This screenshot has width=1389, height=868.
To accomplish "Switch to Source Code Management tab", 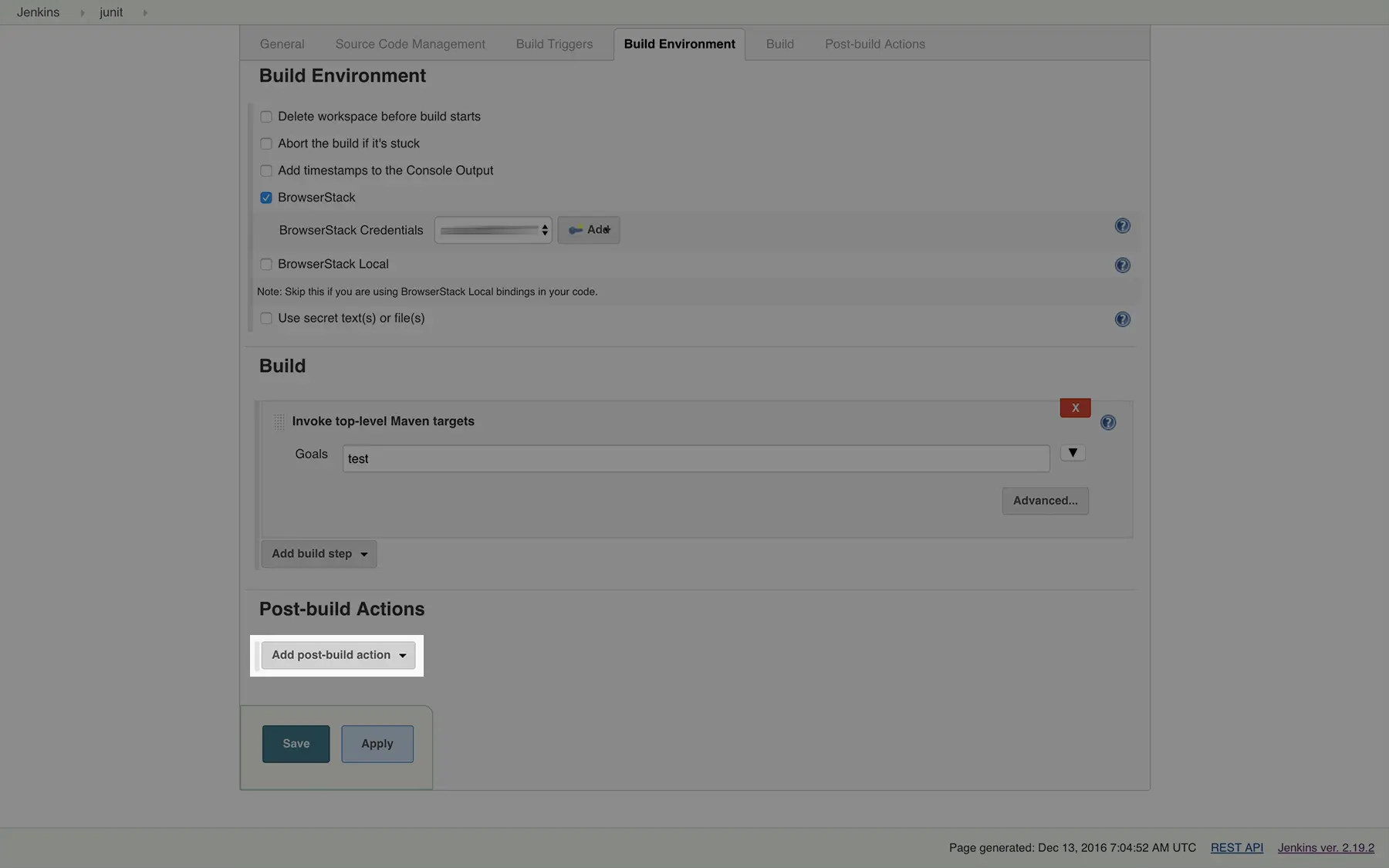I will point(410,45).
